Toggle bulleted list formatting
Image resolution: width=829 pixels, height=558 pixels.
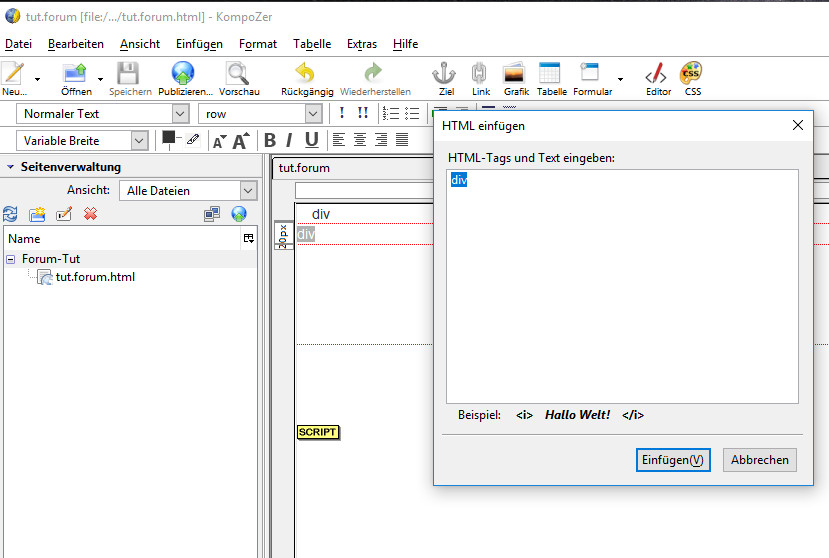412,113
